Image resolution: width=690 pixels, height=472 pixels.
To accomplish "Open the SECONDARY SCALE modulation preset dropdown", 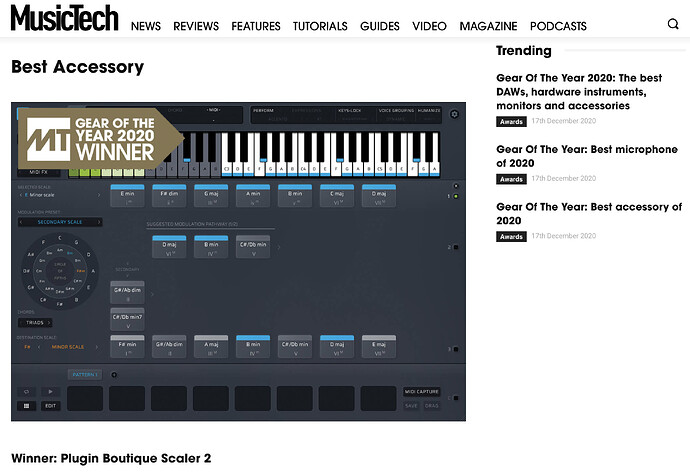I will [x=60, y=222].
